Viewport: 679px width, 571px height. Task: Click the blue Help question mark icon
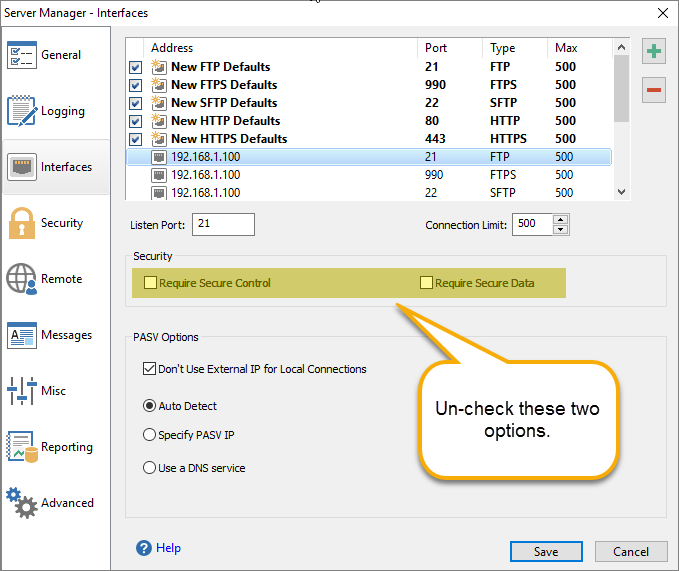click(144, 548)
